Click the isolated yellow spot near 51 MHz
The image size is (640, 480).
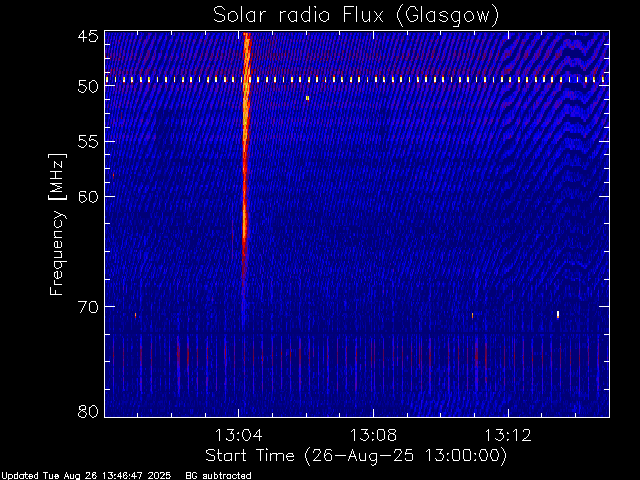pyautogui.click(x=307, y=98)
